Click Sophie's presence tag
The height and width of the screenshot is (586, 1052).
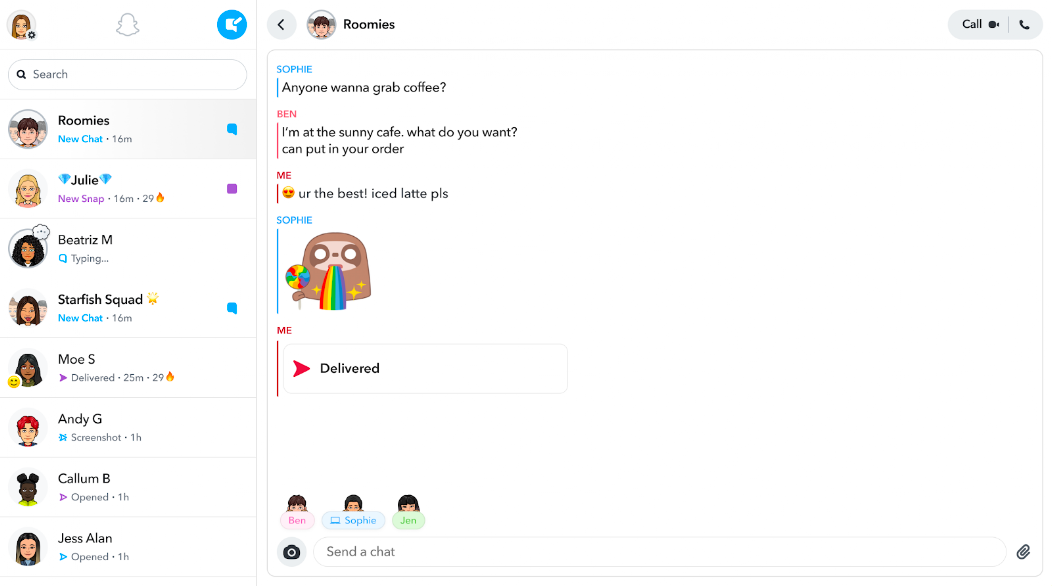(353, 520)
